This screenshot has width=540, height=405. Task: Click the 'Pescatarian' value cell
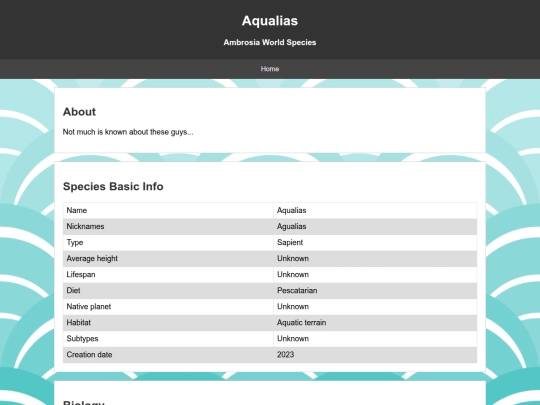point(375,291)
